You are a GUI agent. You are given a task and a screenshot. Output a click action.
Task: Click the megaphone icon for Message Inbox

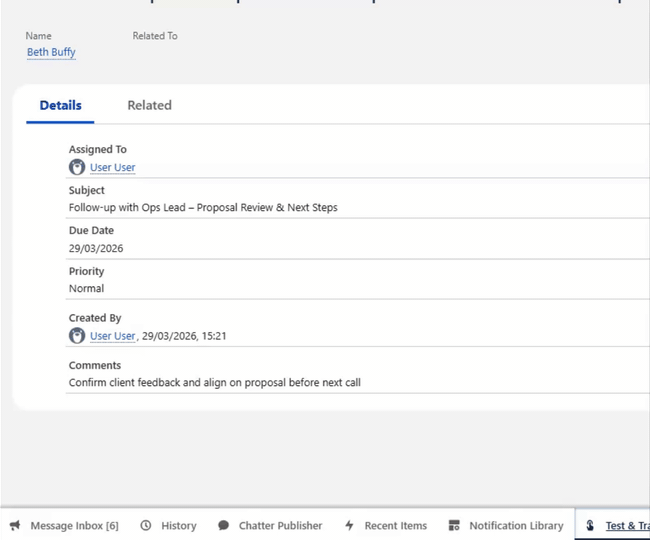click(x=15, y=525)
